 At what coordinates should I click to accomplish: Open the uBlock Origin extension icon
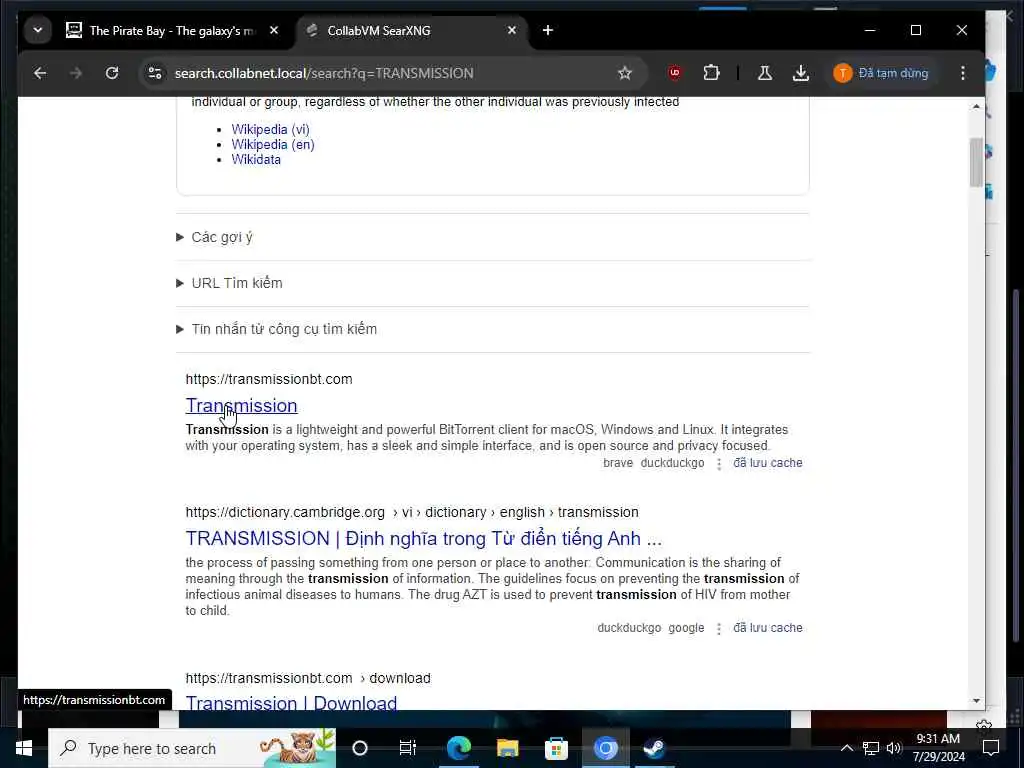pyautogui.click(x=675, y=73)
